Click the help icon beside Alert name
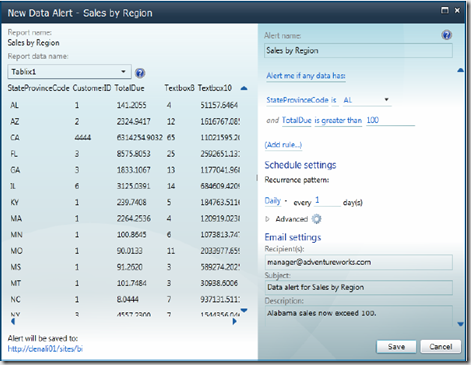The height and width of the screenshot is (365, 471). coord(447,35)
